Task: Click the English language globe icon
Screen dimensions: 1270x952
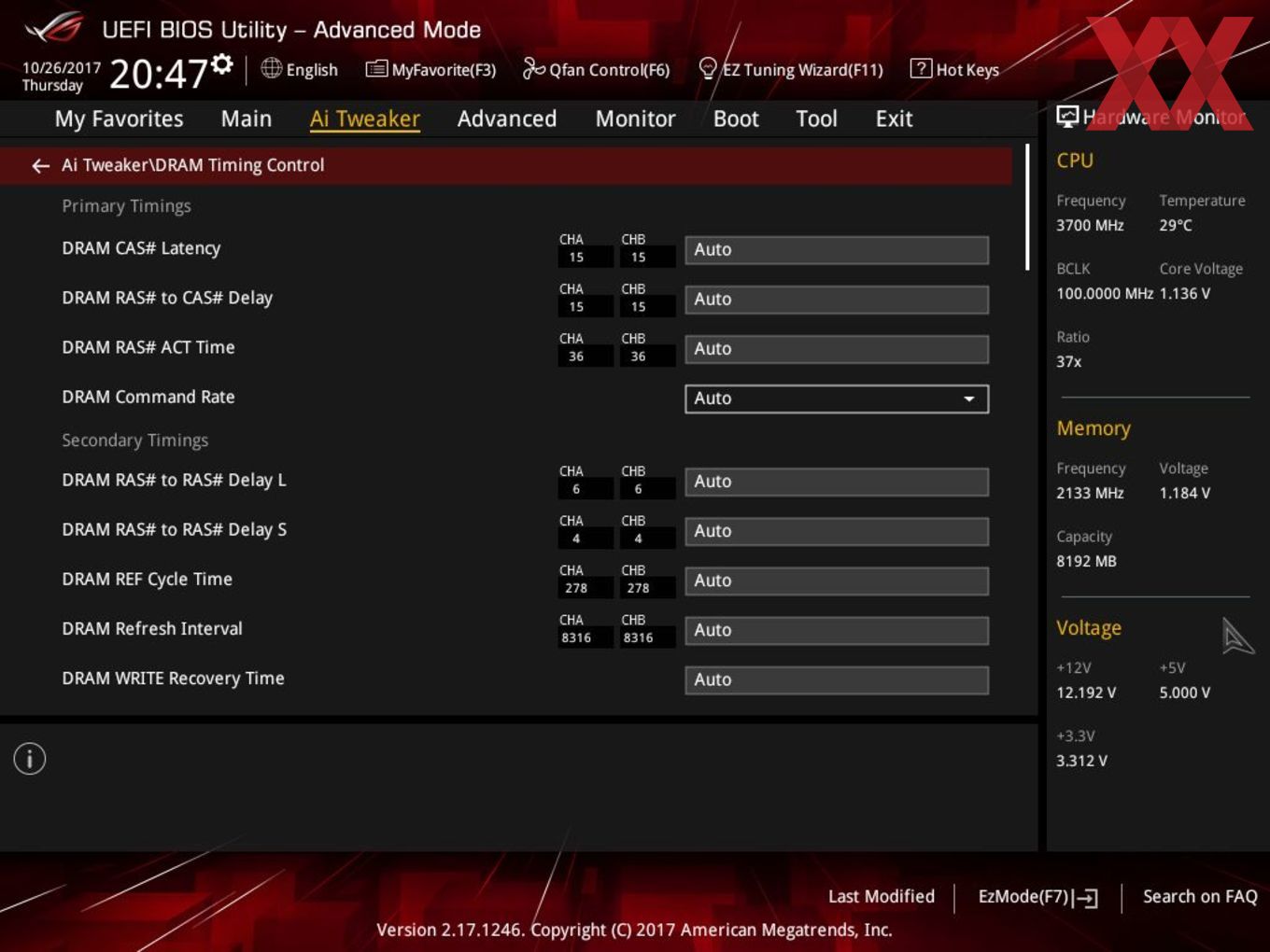Action: click(271, 68)
